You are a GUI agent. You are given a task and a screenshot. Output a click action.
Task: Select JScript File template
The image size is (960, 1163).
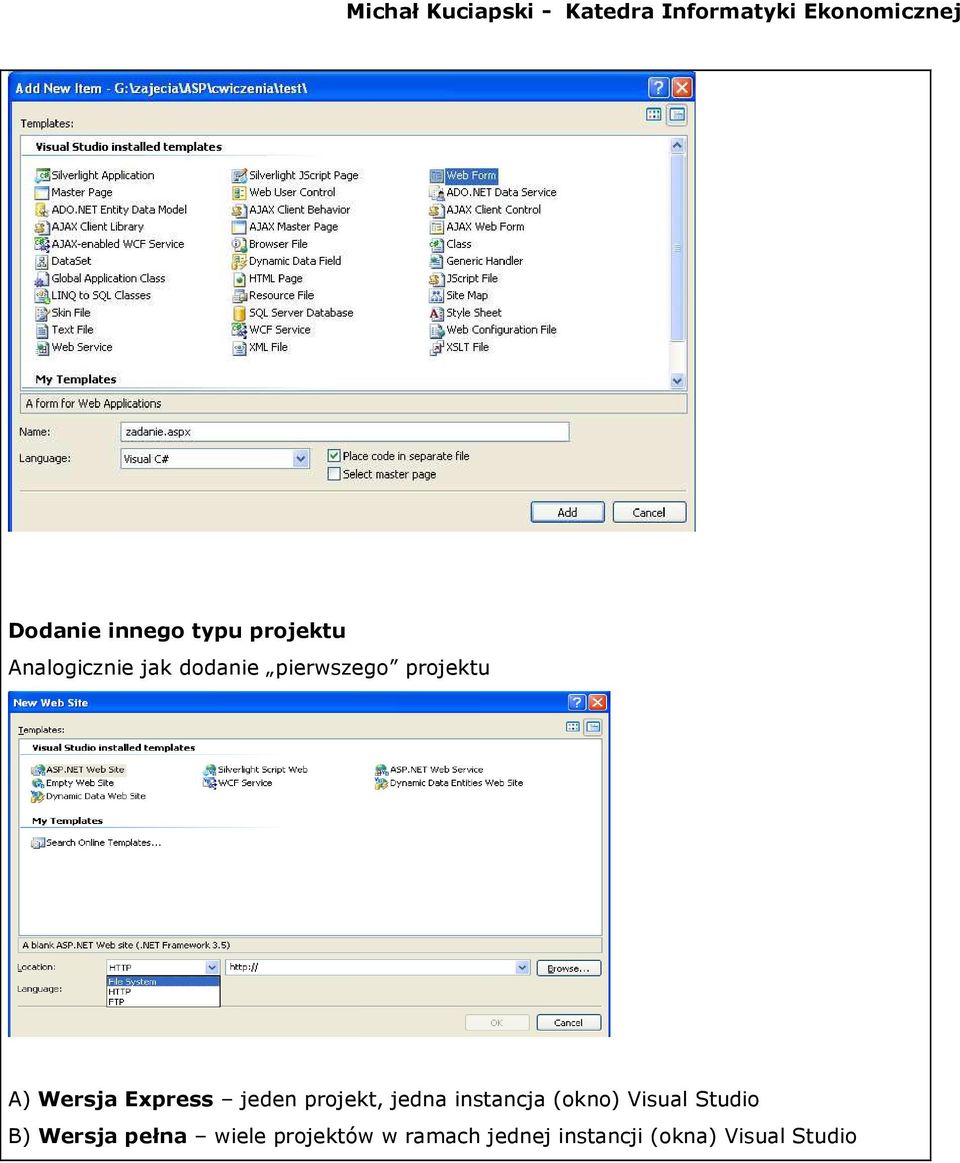pos(464,278)
